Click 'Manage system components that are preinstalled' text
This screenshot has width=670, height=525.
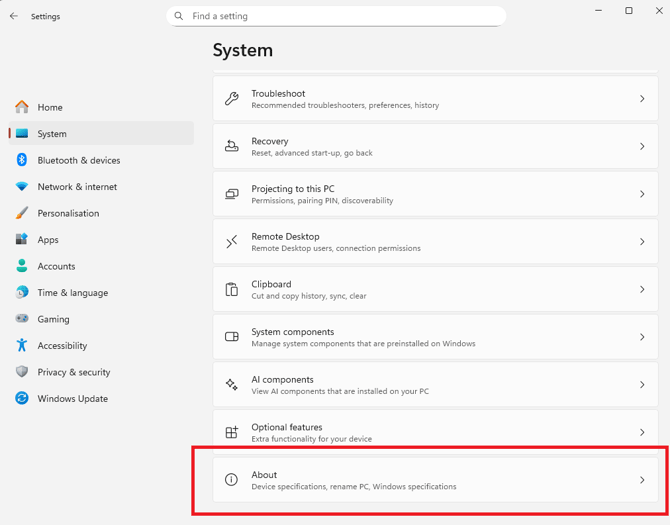tap(363, 343)
